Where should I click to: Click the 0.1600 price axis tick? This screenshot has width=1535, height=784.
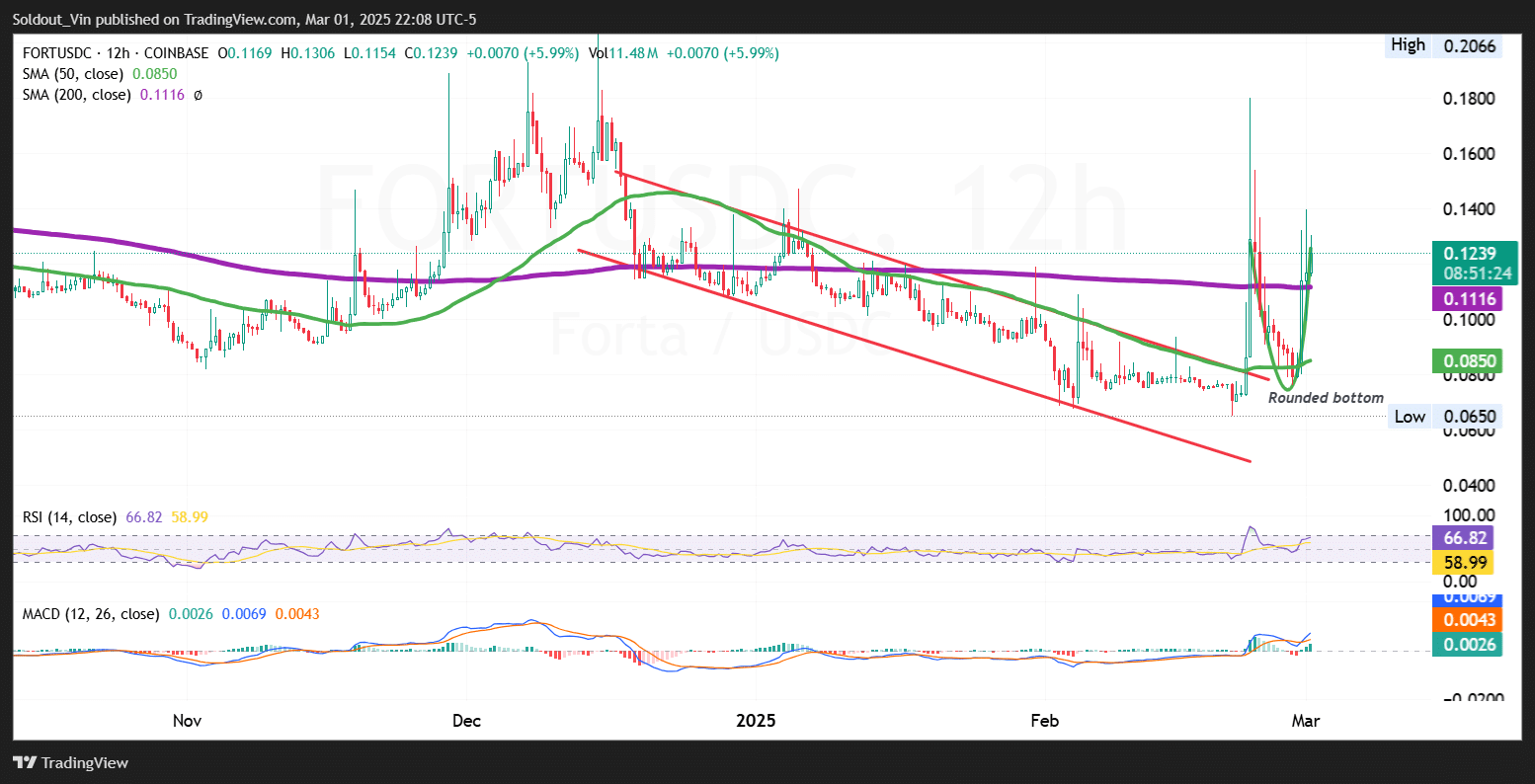1470,154
